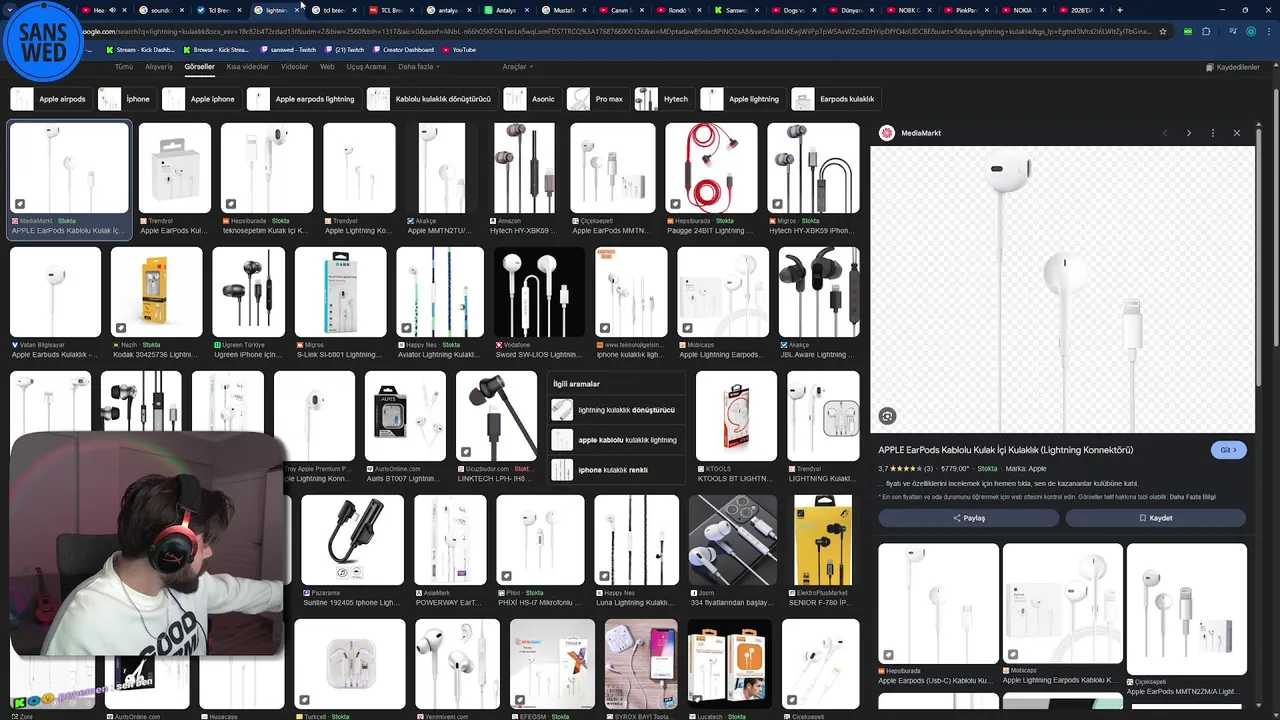Image resolution: width=1280 pixels, height=720 pixels.
Task: Open related search lightning kulaklık dönüştürücü
Action: click(616, 410)
